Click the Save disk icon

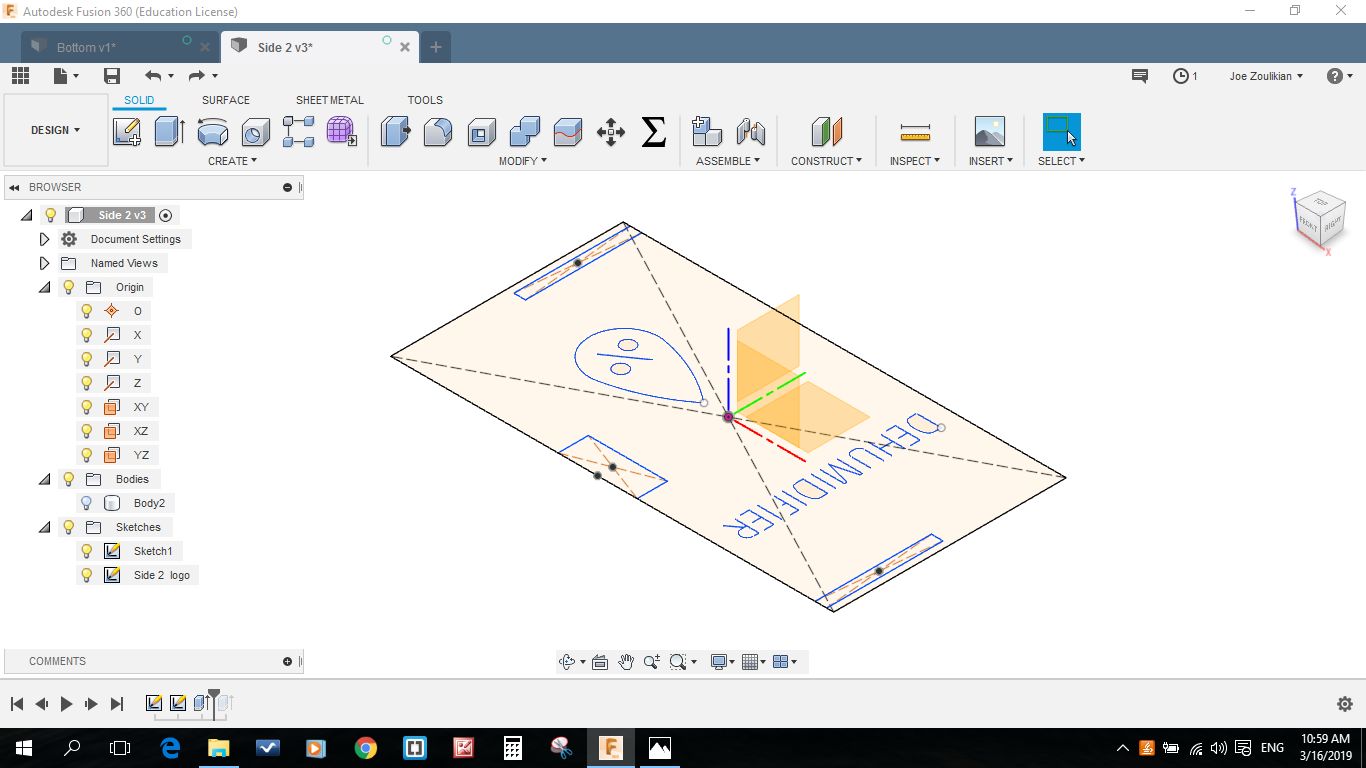click(112, 76)
